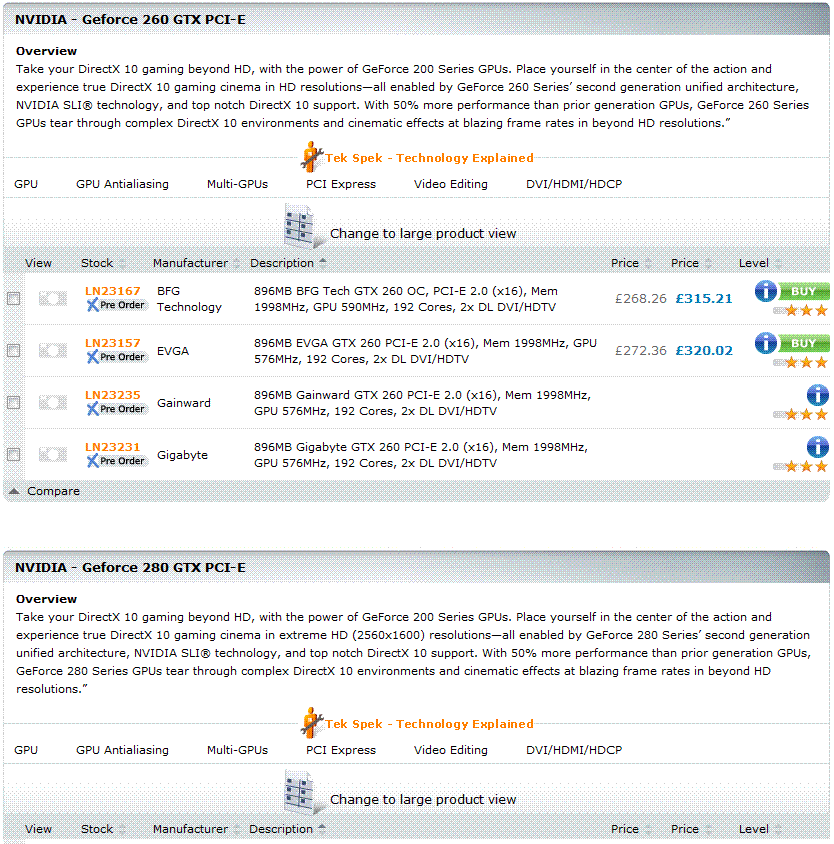Click star rating of Gainward row

pyautogui.click(x=801, y=414)
